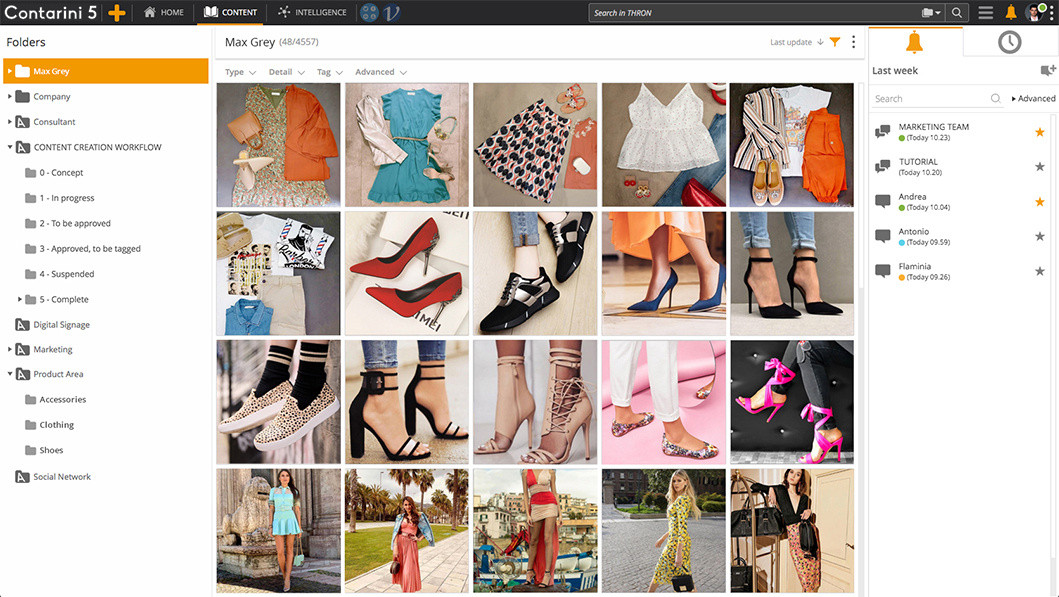Screen dimensions: 1059x597
Task: Click the Social Network folder icon
Action: [x=22, y=477]
